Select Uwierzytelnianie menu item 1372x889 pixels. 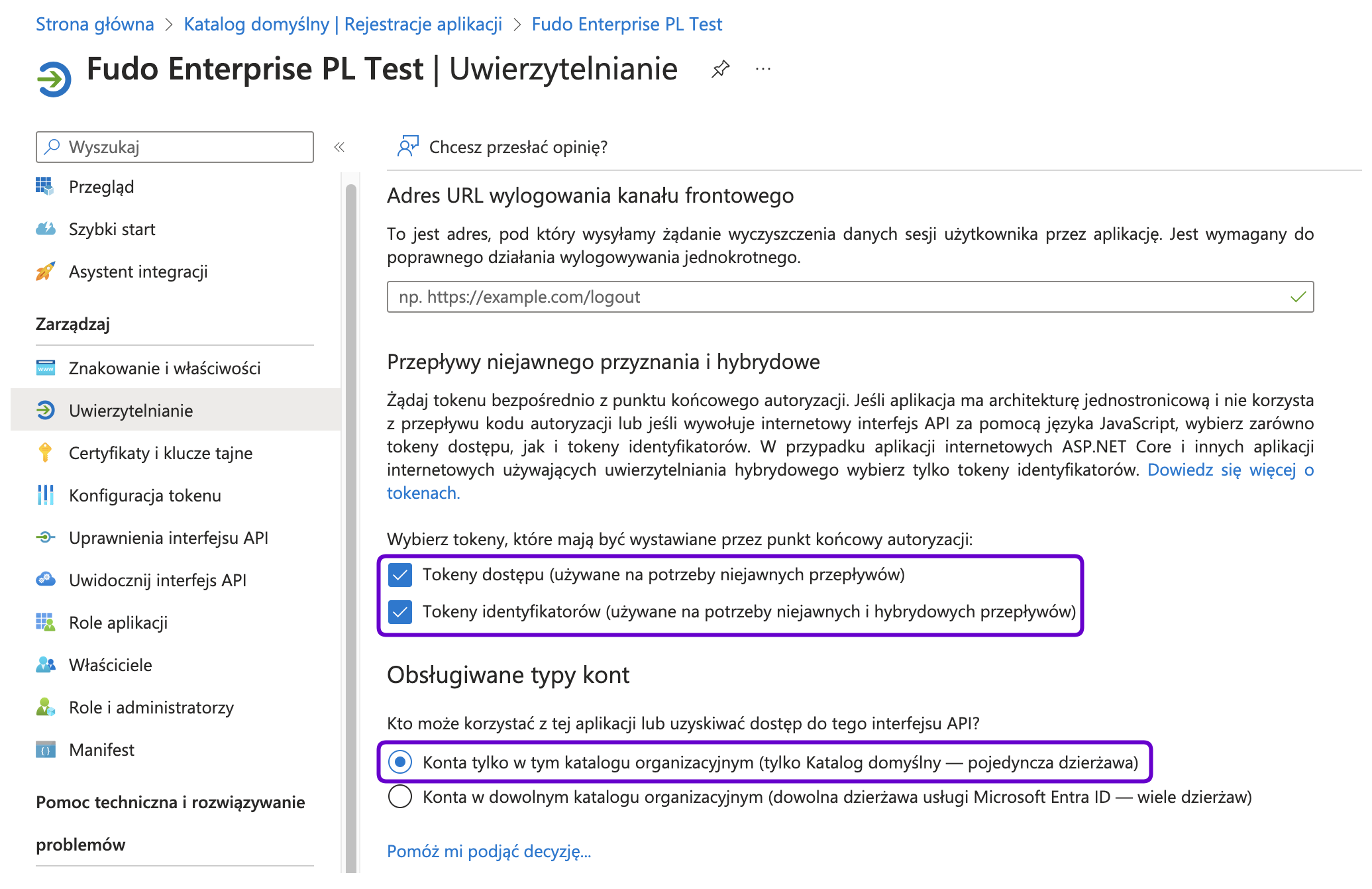tap(176, 410)
